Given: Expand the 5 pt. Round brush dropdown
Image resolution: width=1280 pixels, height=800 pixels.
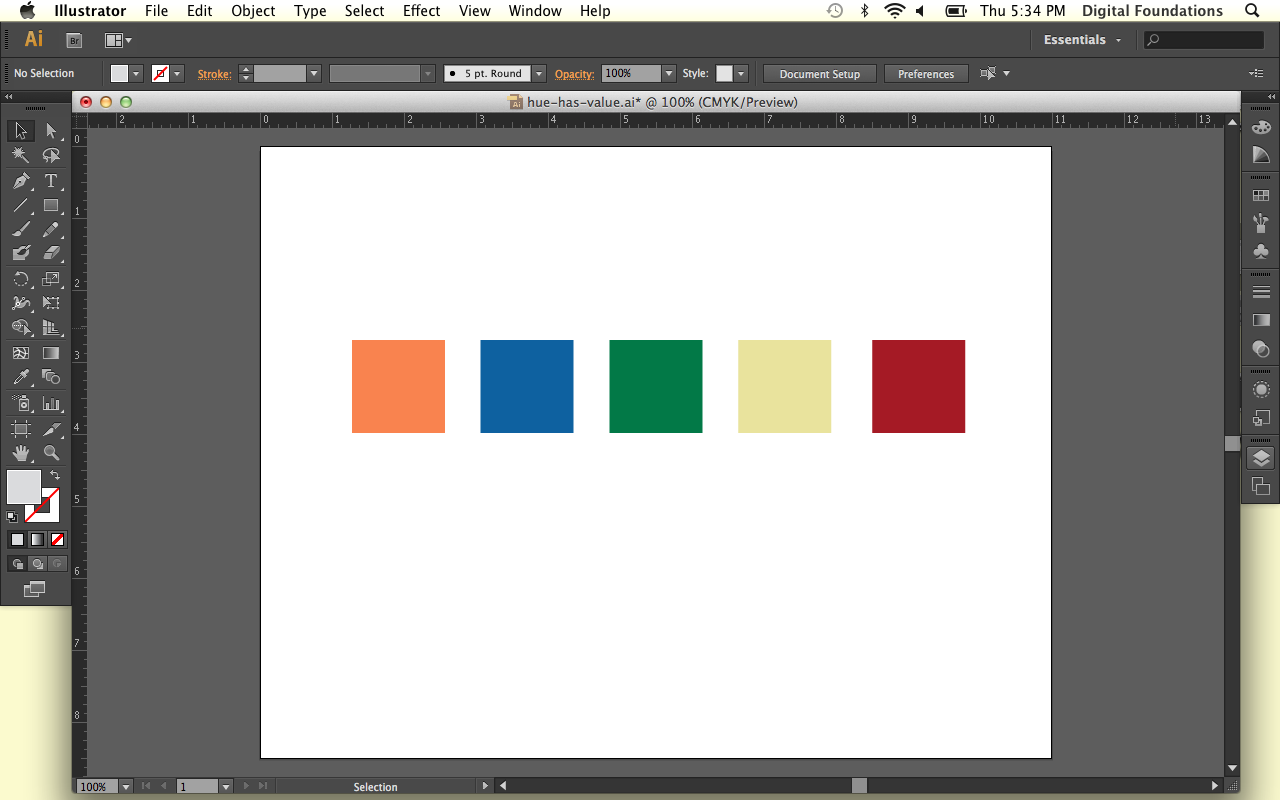Looking at the screenshot, I should click(539, 74).
